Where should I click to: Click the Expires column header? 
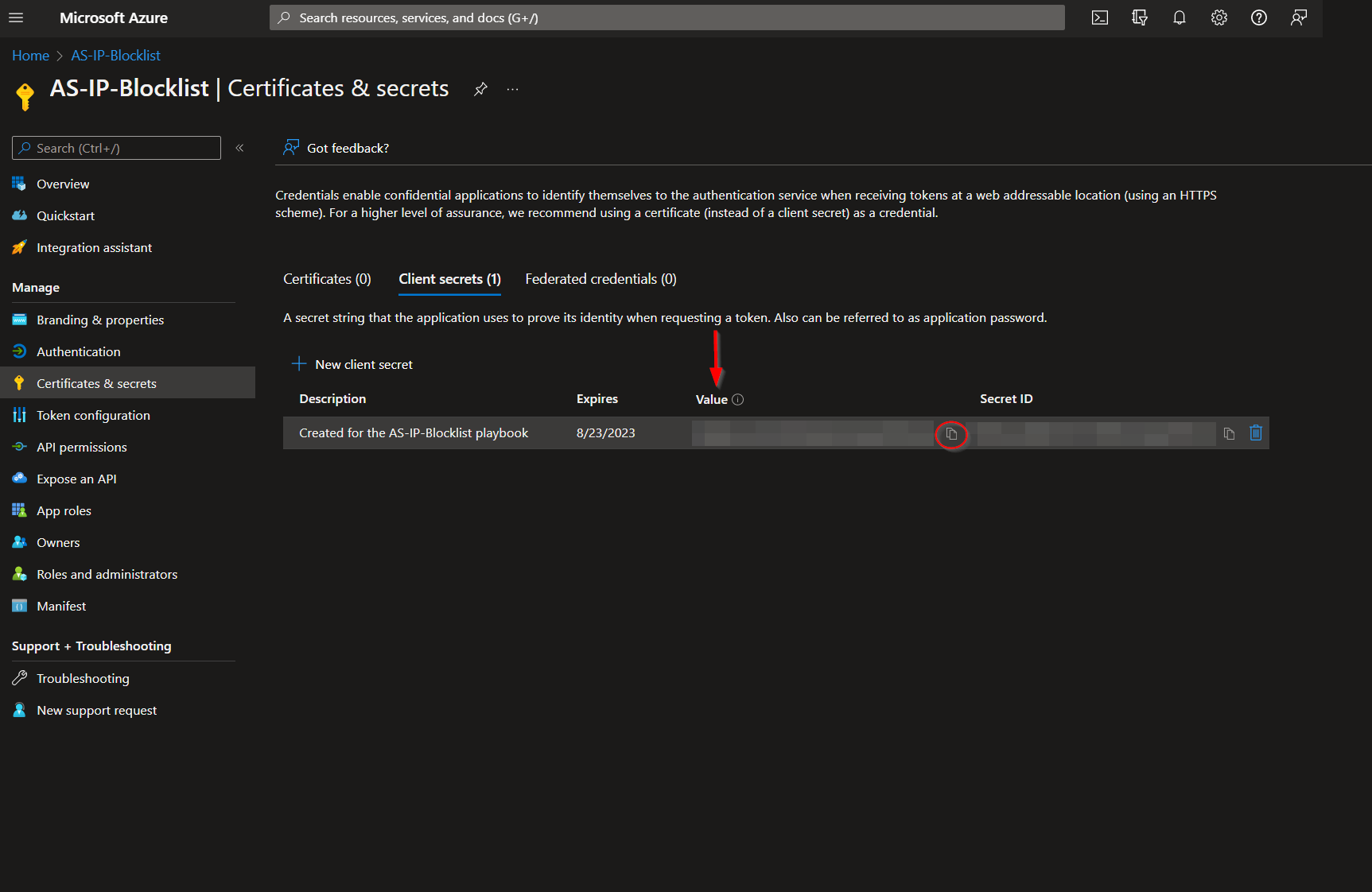[597, 399]
